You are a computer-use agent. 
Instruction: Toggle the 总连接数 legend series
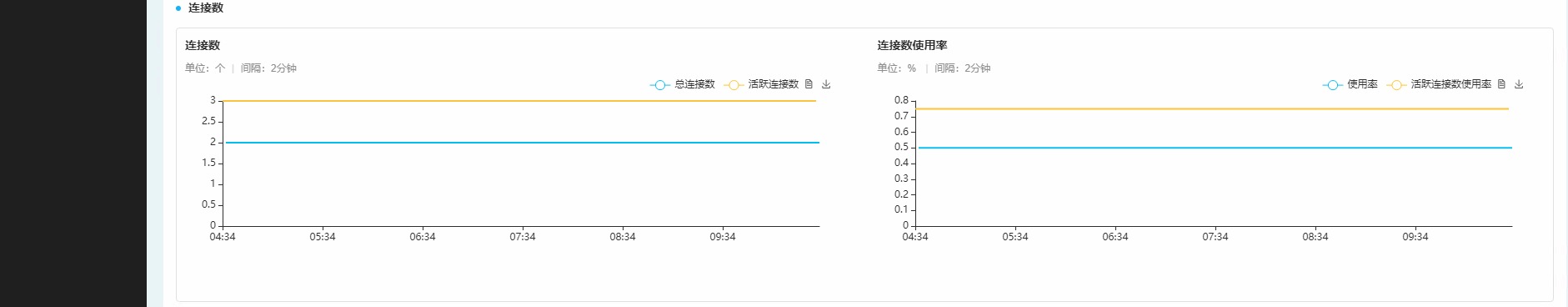click(683, 84)
